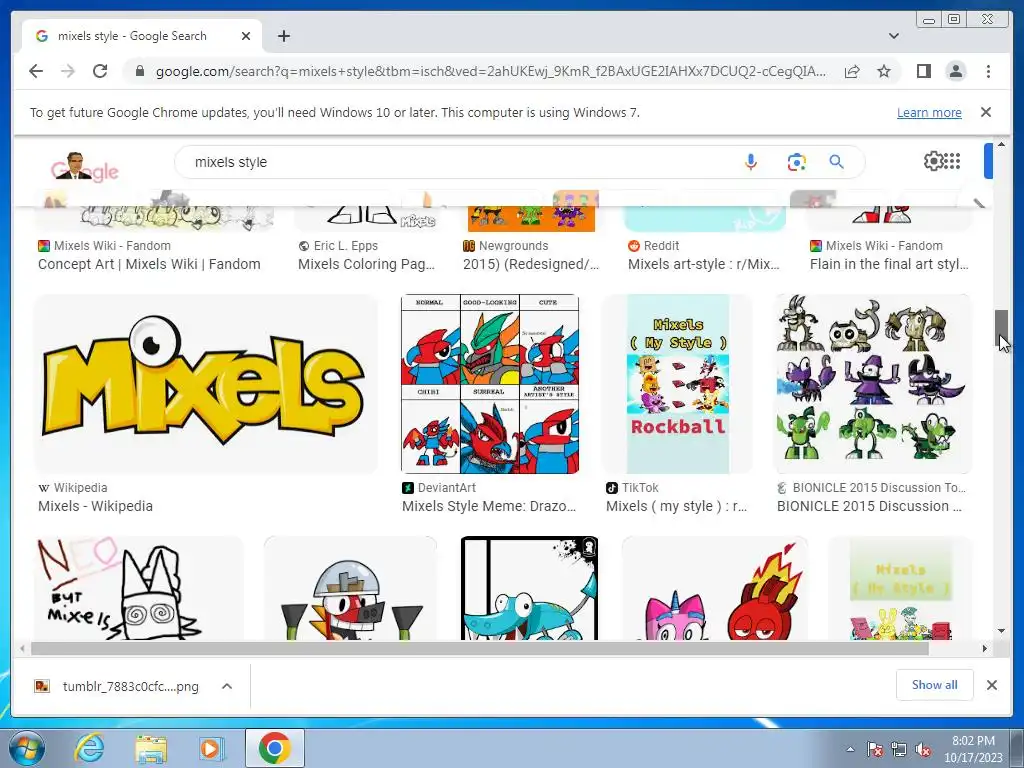Open the BIONICLE 2015 Discussion link
The height and width of the screenshot is (768, 1024).
pos(869,506)
